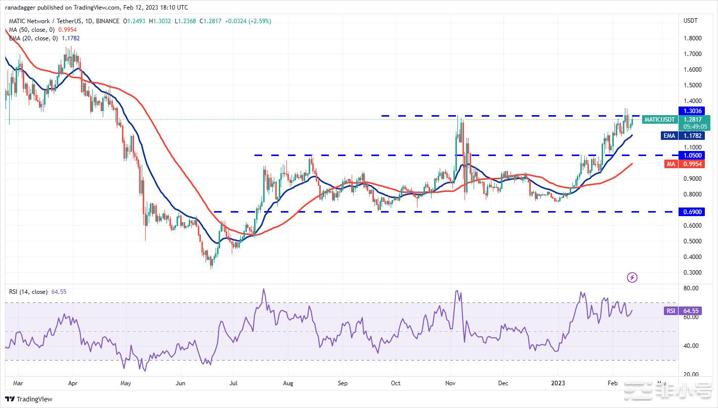Click the red MA tag on price axis
The width and height of the screenshot is (718, 408).
point(649,164)
